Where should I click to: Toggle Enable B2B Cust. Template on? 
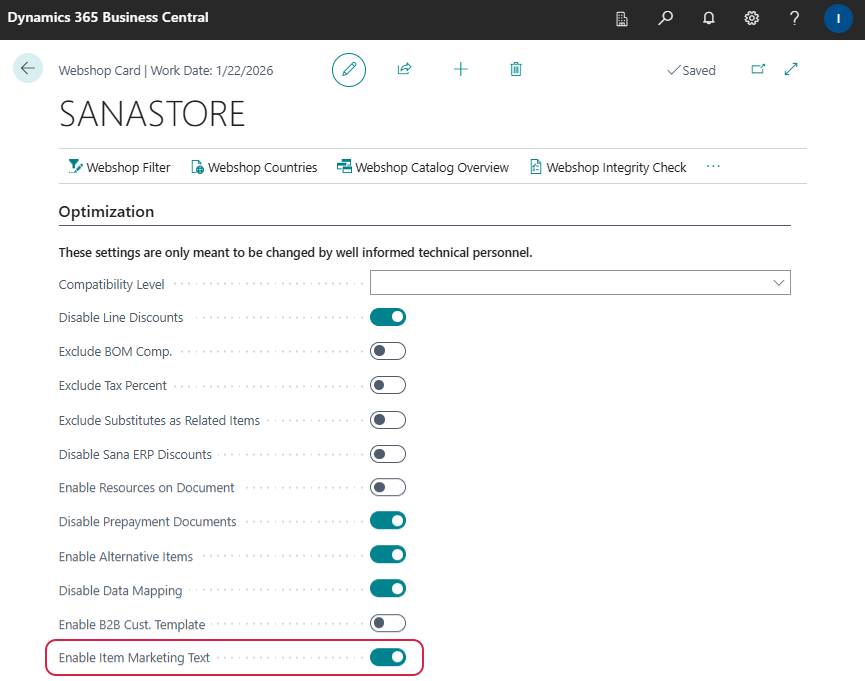click(388, 624)
